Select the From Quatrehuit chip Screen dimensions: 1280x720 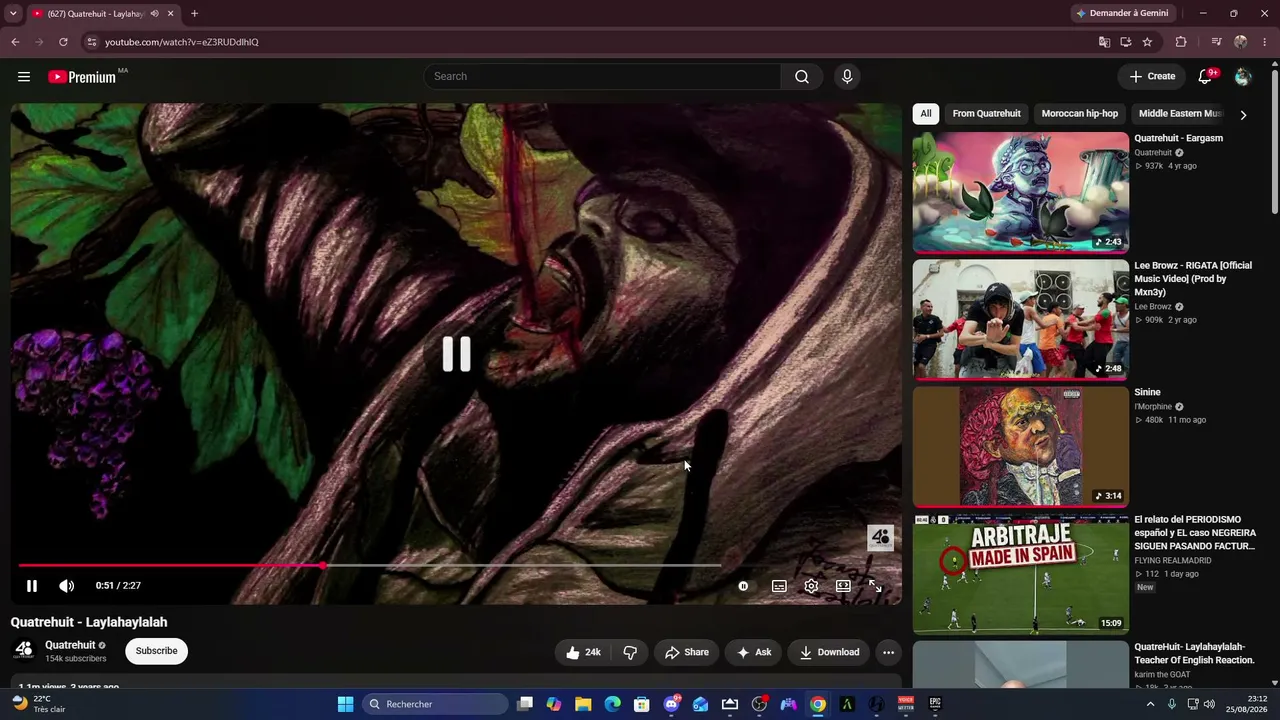pyautogui.click(x=987, y=114)
